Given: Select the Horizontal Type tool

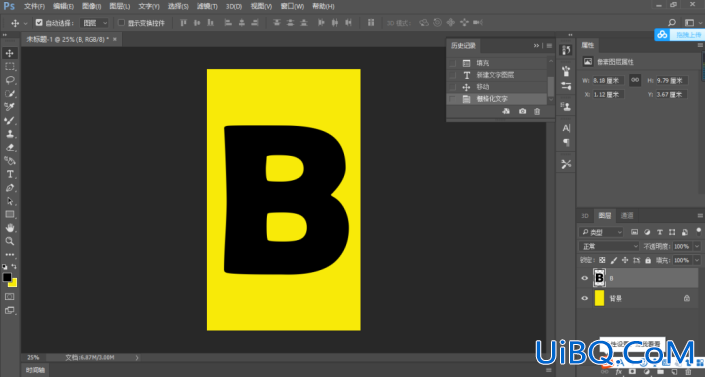Looking at the screenshot, I should (9, 174).
